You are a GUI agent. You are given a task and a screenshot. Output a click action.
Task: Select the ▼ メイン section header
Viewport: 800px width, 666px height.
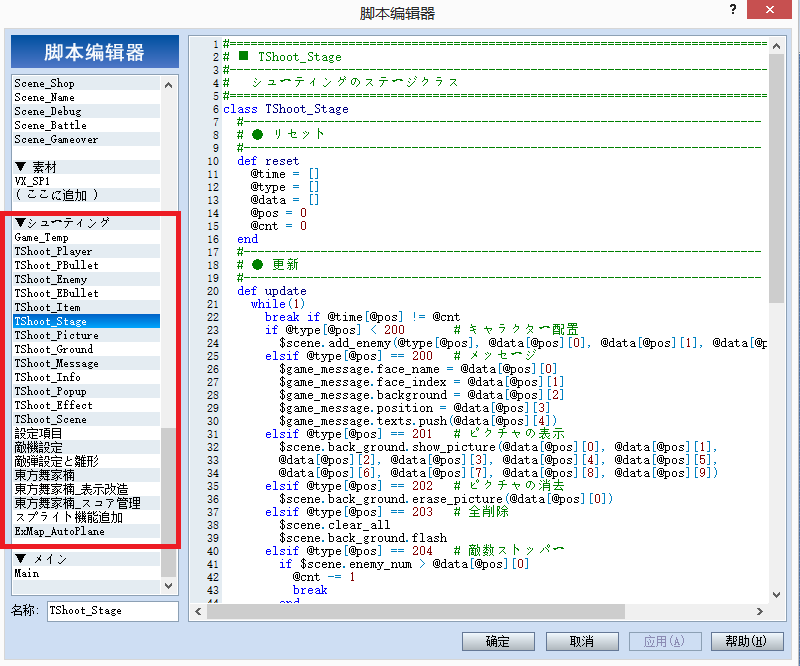86,559
